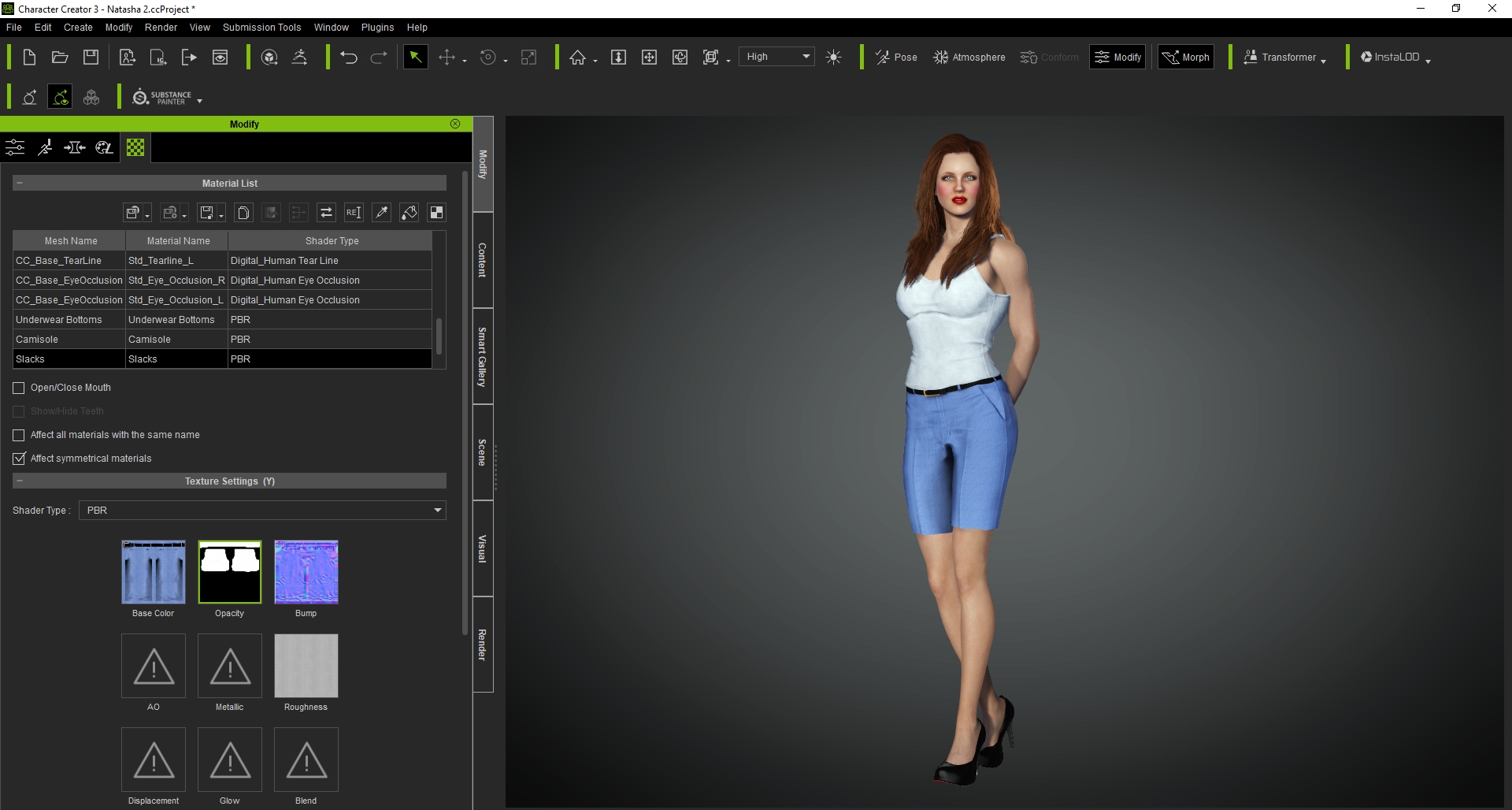This screenshot has height=810, width=1512.
Task: Activate the Move gizmo tool
Action: click(x=447, y=57)
